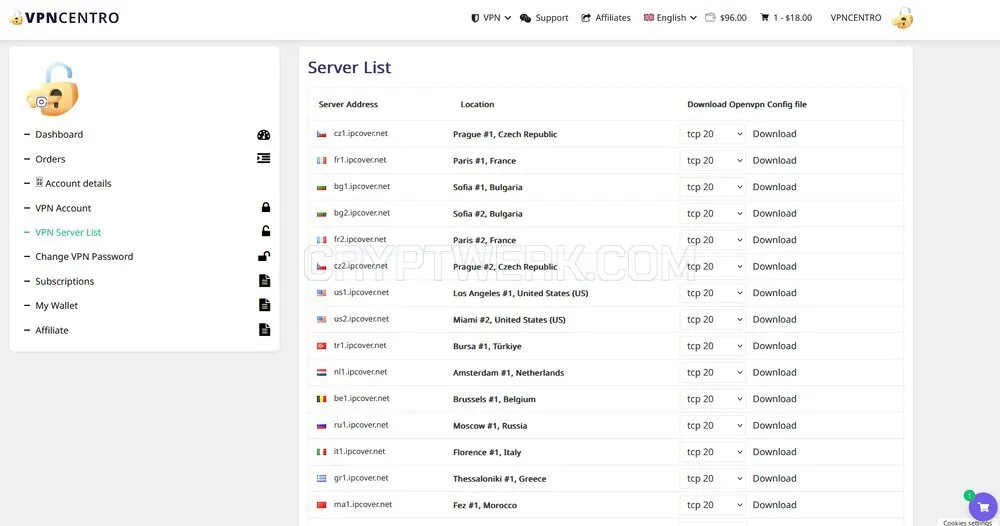Click the Belgian flag next to be1.ipcover.net
This screenshot has height=526, width=1000.
pyautogui.click(x=321, y=399)
